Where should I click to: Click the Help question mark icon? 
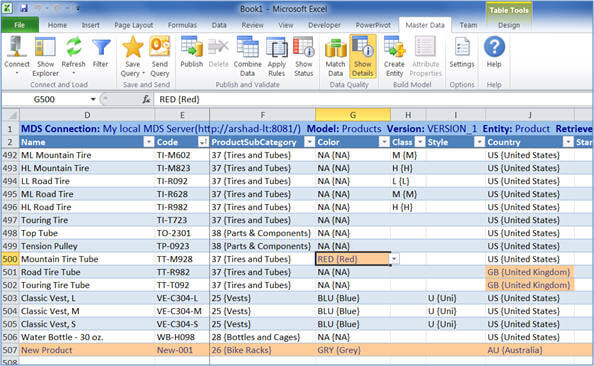point(494,47)
